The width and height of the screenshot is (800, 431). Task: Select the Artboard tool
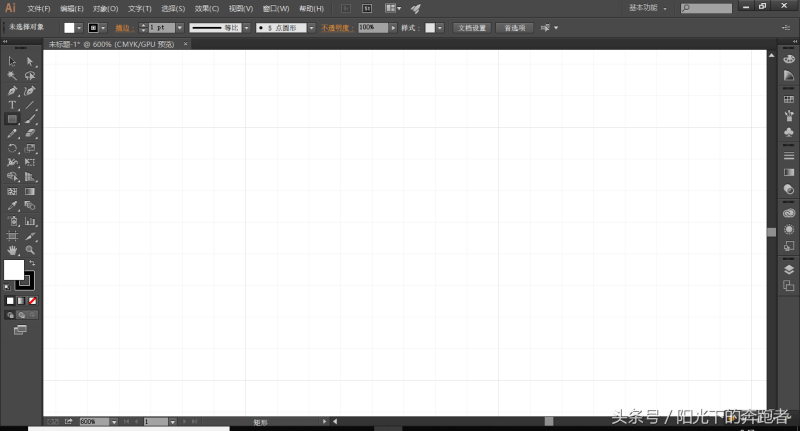pyautogui.click(x=12, y=236)
